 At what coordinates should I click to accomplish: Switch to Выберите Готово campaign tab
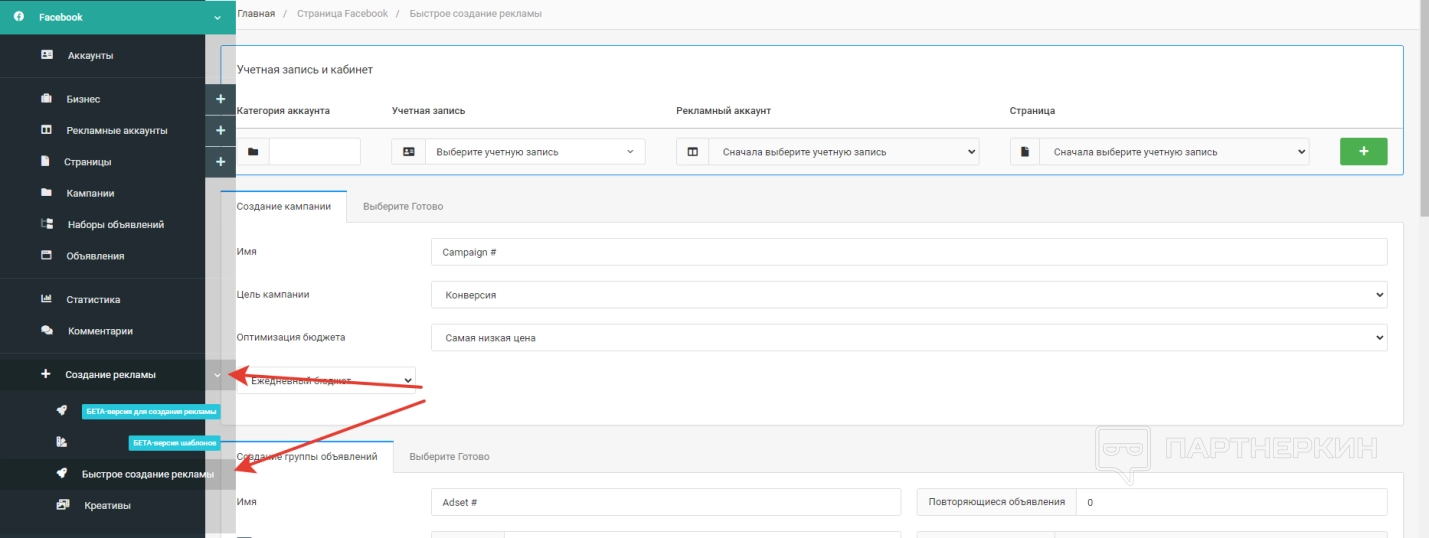click(x=403, y=206)
